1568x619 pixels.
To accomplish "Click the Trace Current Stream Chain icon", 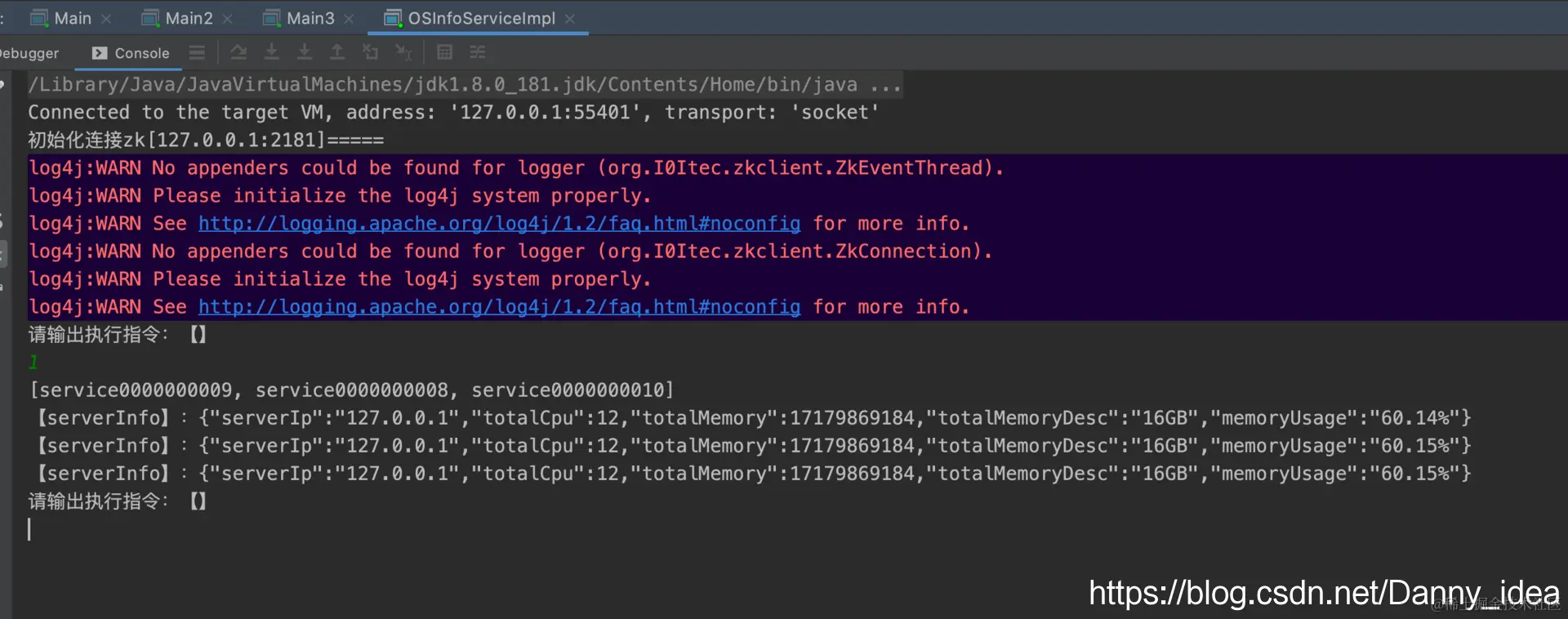I will point(478,52).
